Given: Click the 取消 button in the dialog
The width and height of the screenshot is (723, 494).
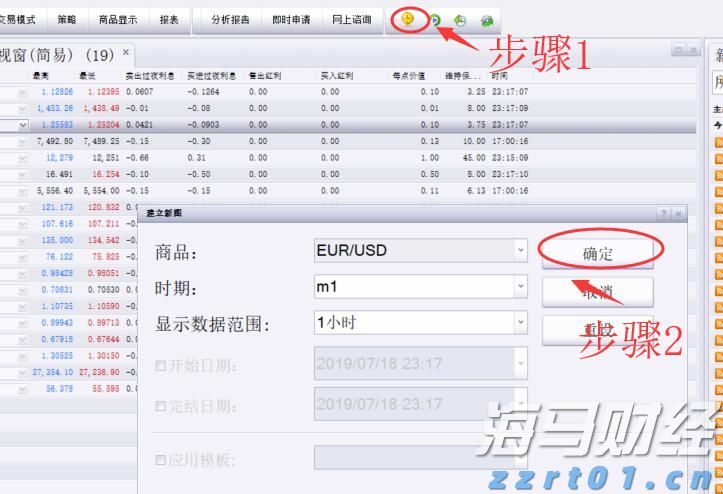Looking at the screenshot, I should [597, 291].
